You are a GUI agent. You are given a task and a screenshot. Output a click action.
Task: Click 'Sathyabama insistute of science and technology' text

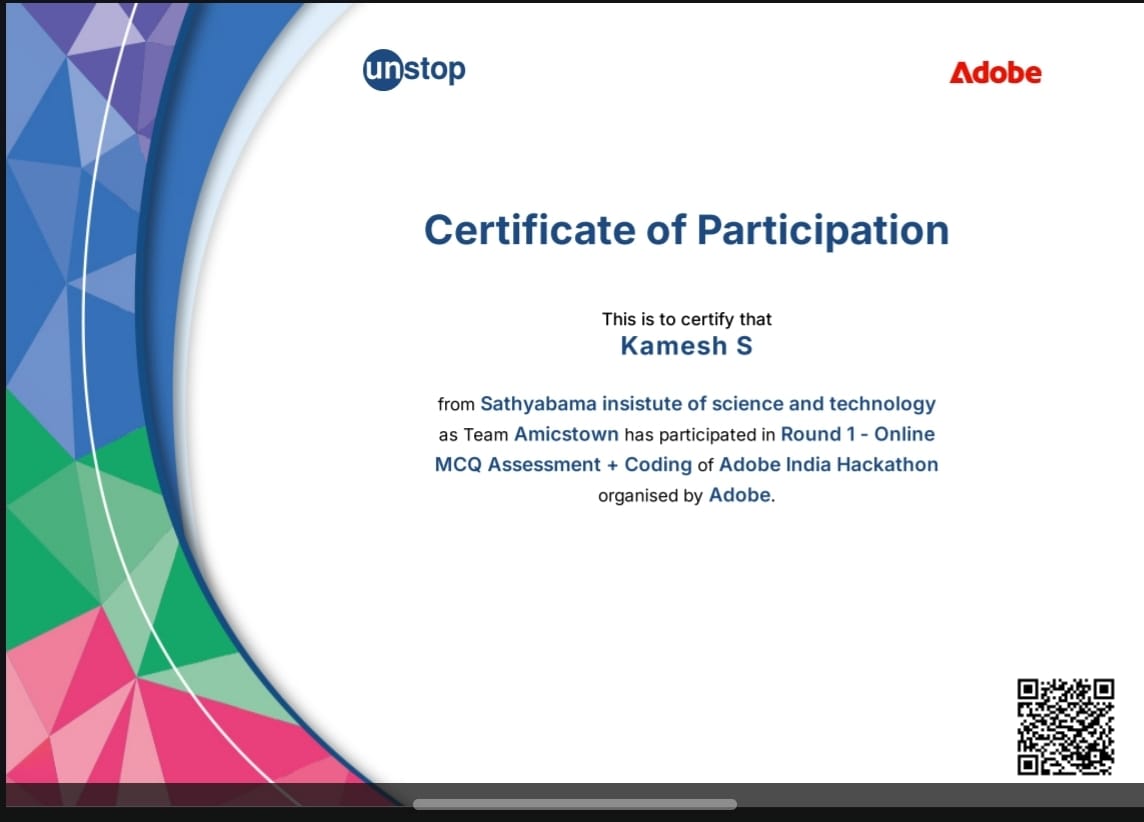tap(708, 404)
